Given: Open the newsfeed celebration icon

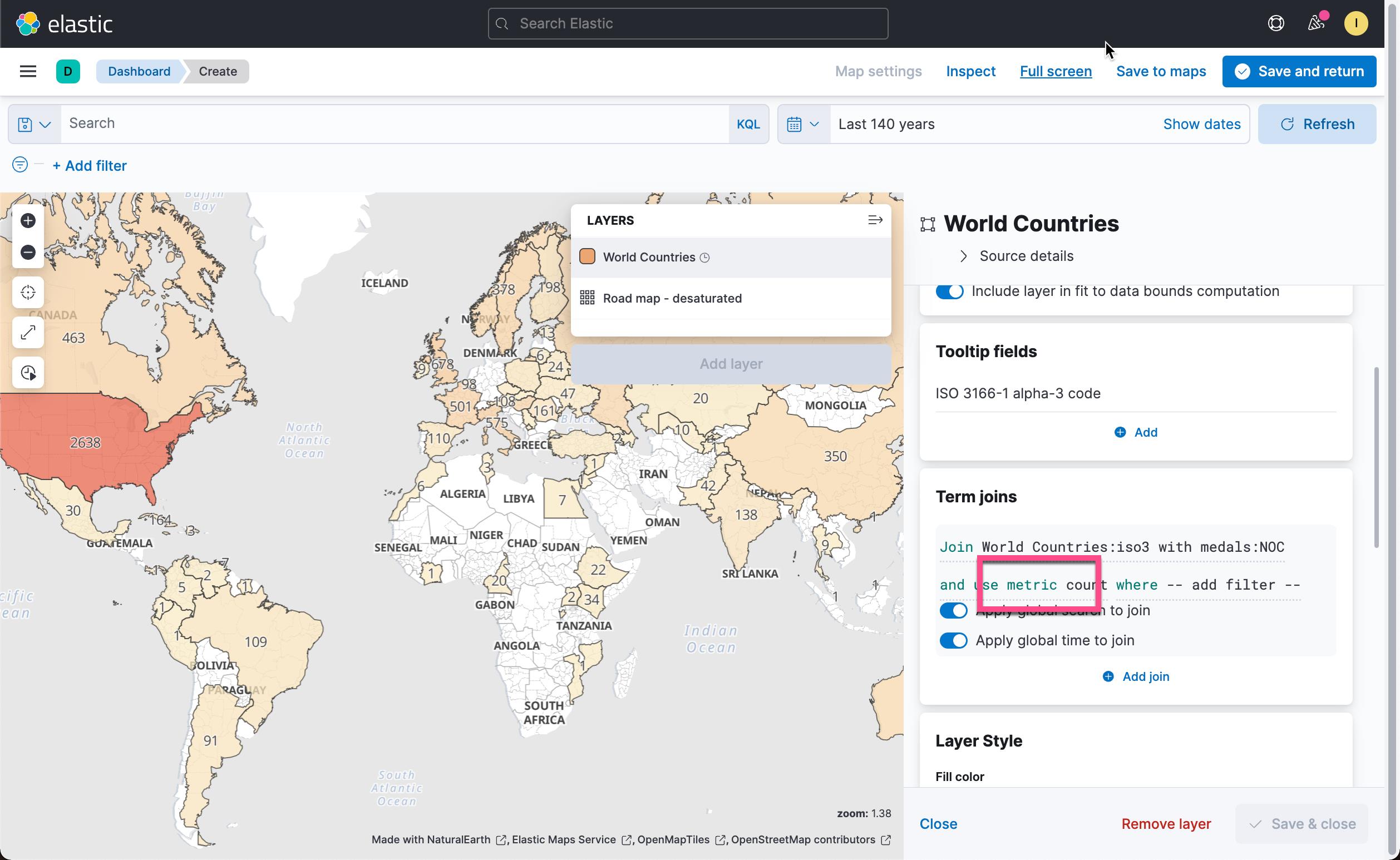Looking at the screenshot, I should pyautogui.click(x=1316, y=23).
